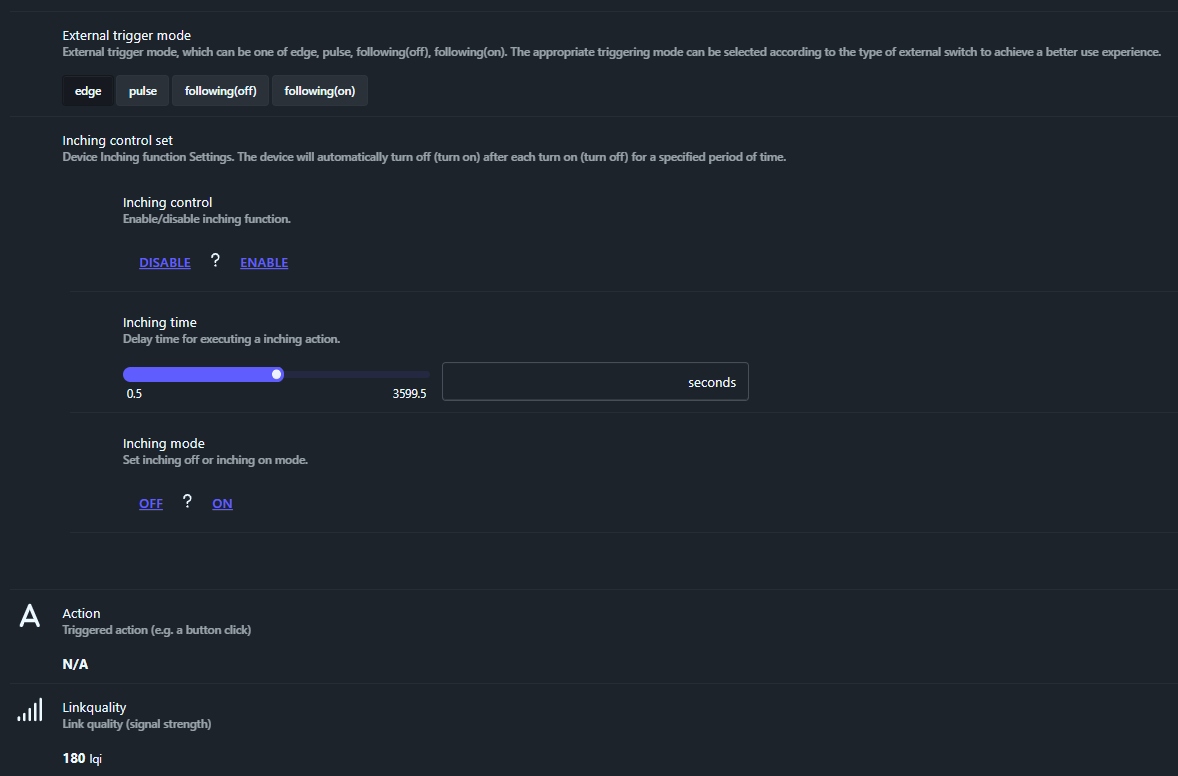Choose following(on) trigger mode
This screenshot has height=776, width=1178.
click(319, 91)
